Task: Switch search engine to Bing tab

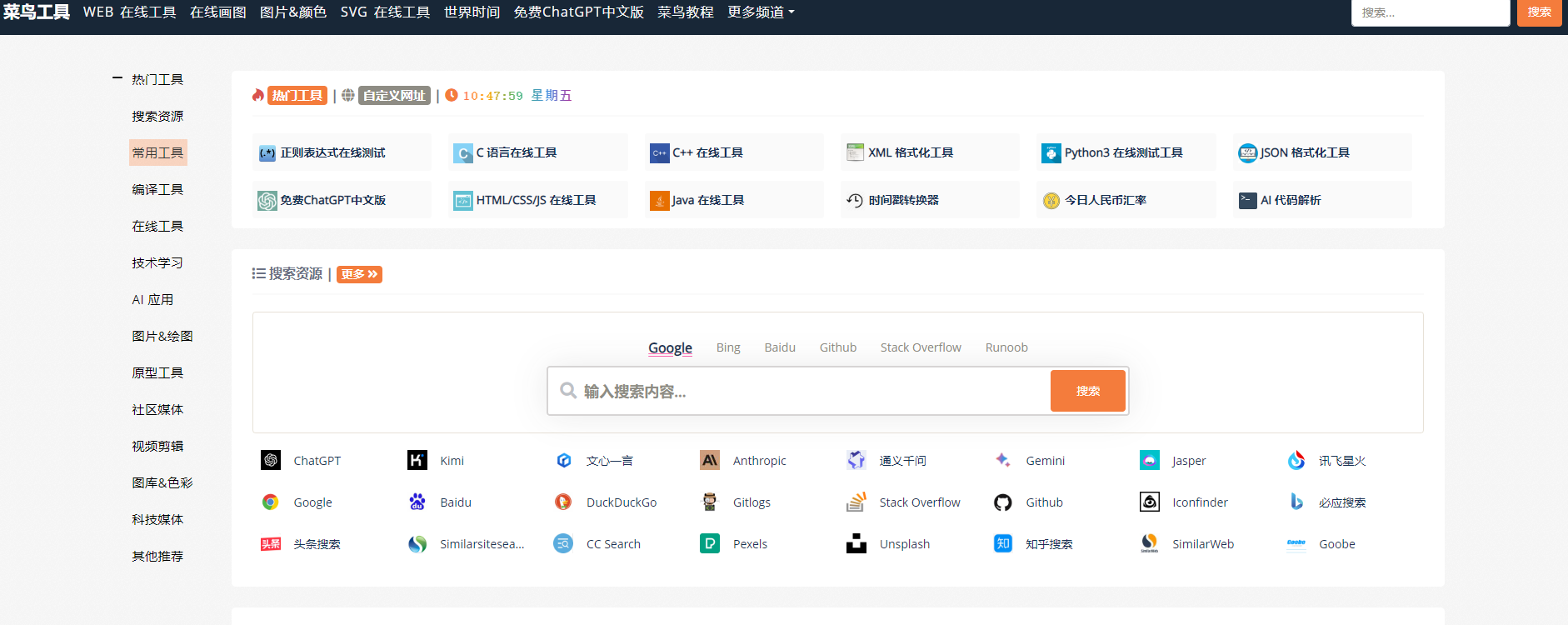Action: (x=728, y=347)
